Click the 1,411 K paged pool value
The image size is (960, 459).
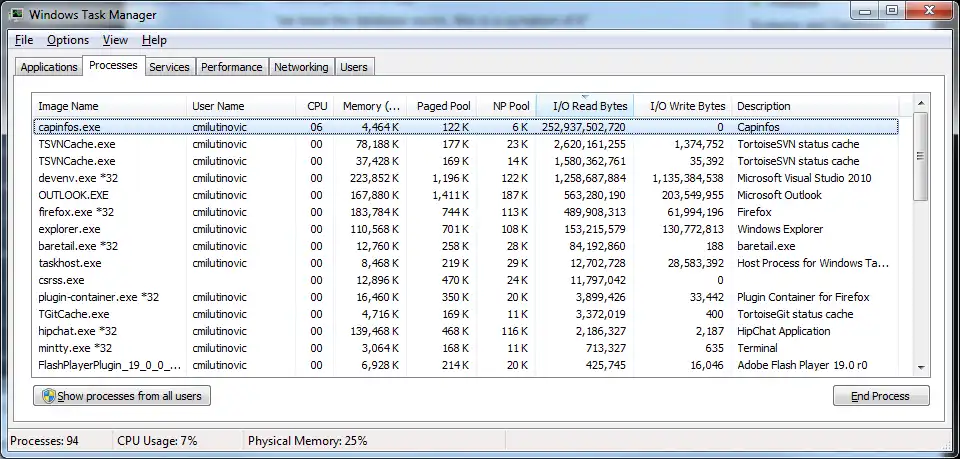(451, 195)
